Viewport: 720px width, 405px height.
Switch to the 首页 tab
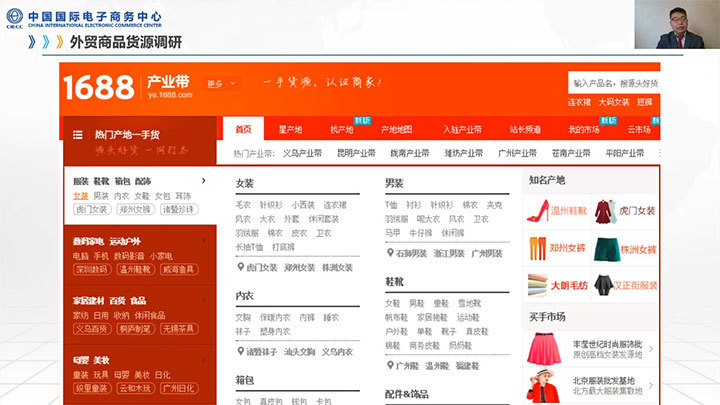pyautogui.click(x=243, y=130)
